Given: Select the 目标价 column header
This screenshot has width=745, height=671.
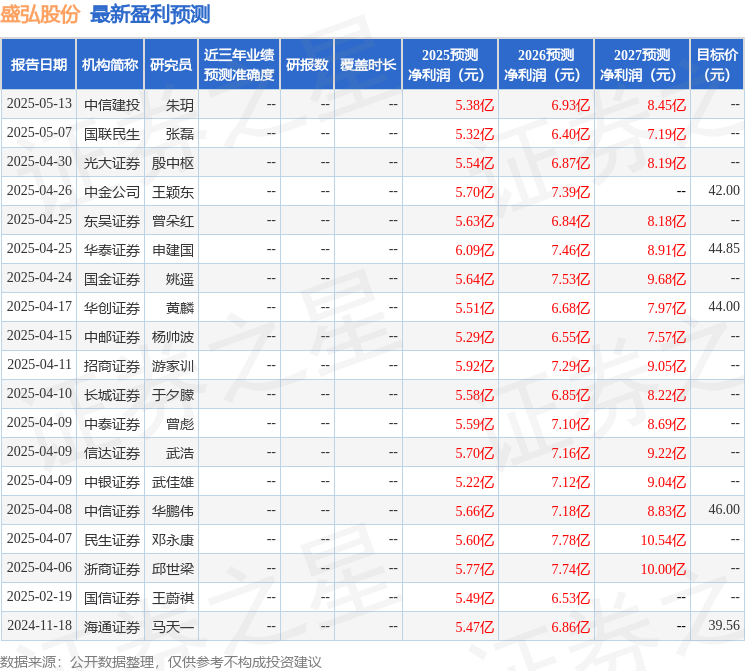Looking at the screenshot, I should click(x=717, y=65).
